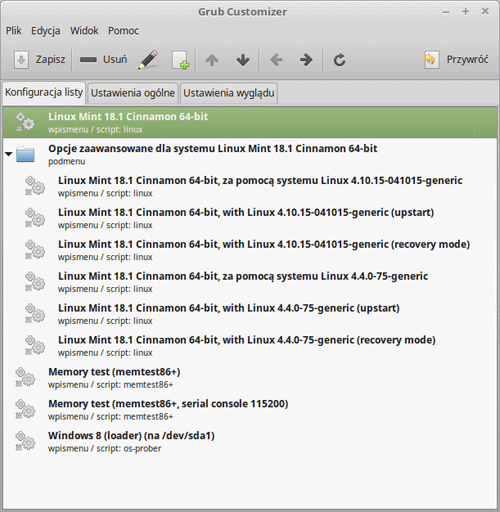Image resolution: width=500 pixels, height=512 pixels.
Task: Click folder icon of Opcje zaawansowane submenu
Action: 25,154
